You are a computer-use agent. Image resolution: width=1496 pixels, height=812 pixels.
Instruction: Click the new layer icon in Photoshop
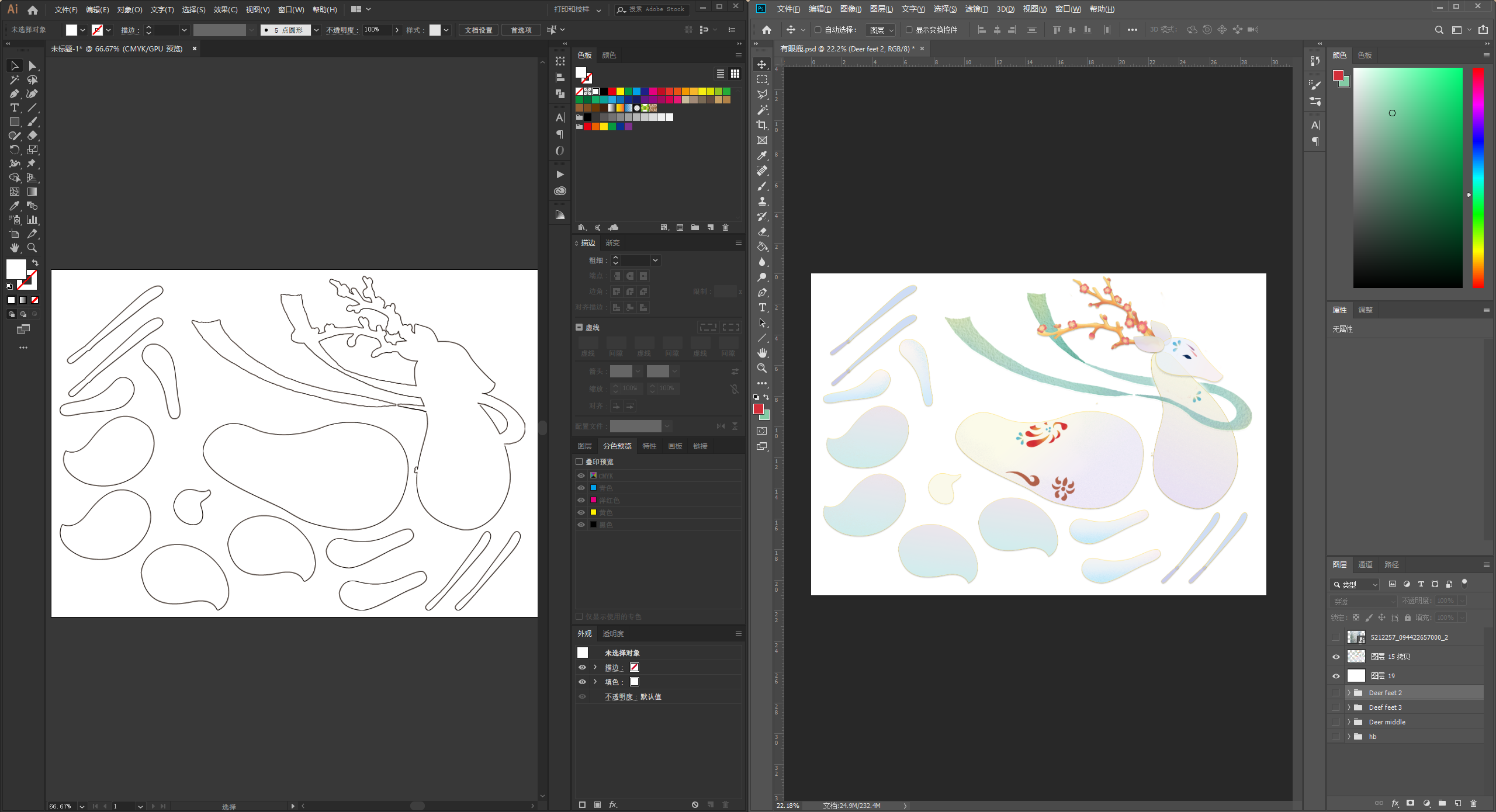pyautogui.click(x=1458, y=803)
